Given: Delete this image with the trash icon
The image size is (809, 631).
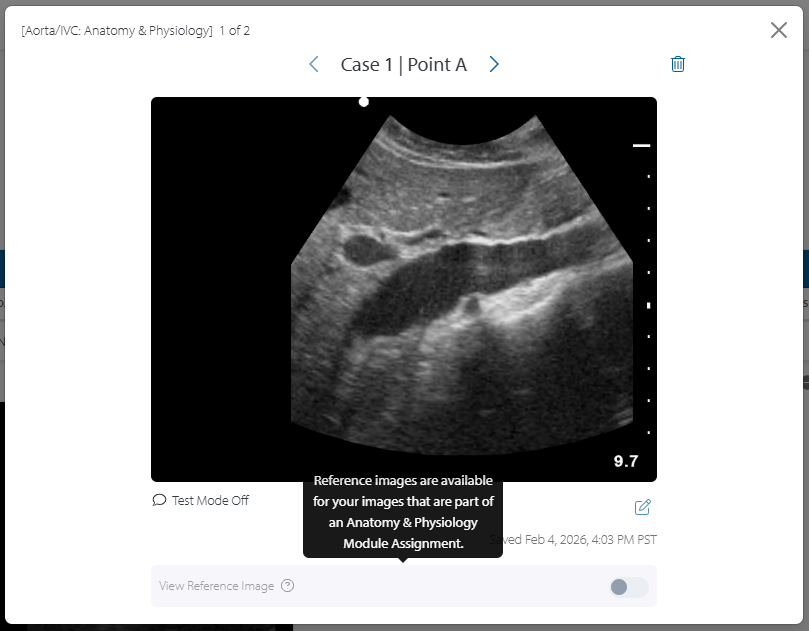Looking at the screenshot, I should (x=678, y=64).
